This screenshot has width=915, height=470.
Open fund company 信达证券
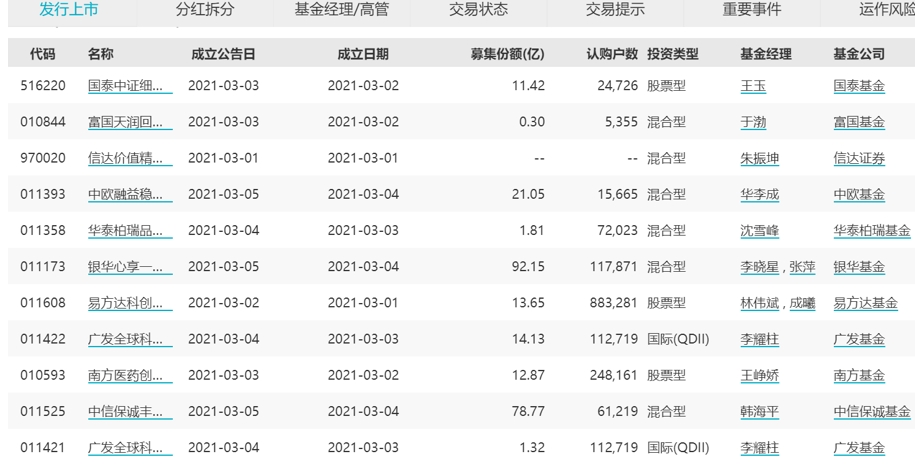(x=859, y=158)
